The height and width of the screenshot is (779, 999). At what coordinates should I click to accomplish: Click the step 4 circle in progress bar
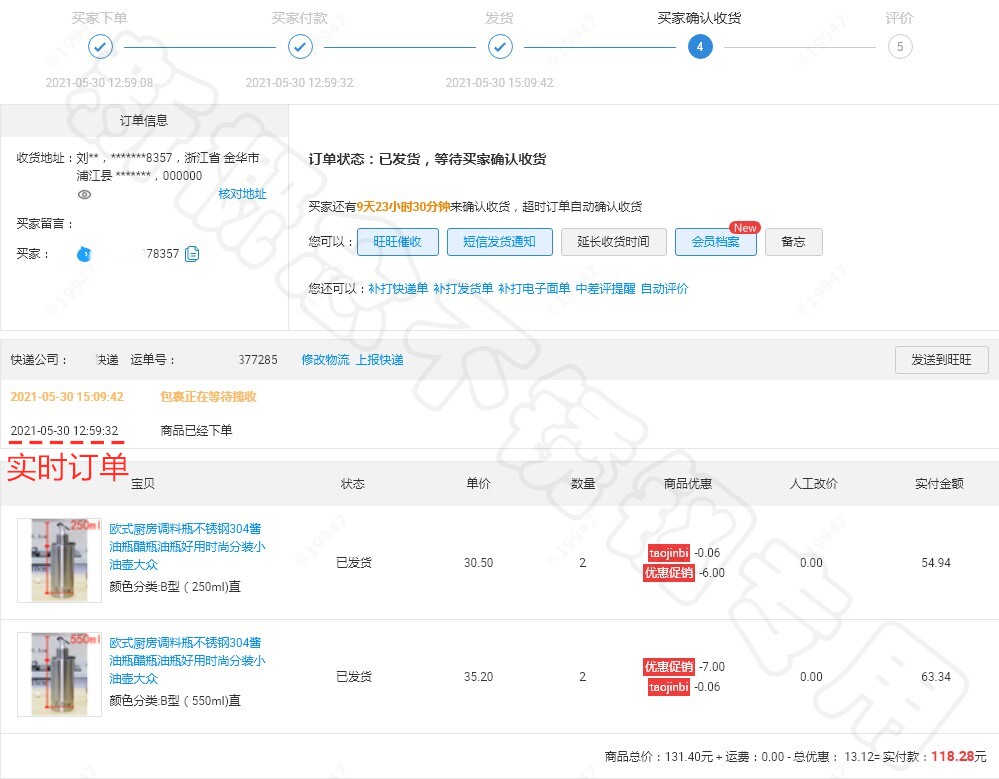click(700, 46)
